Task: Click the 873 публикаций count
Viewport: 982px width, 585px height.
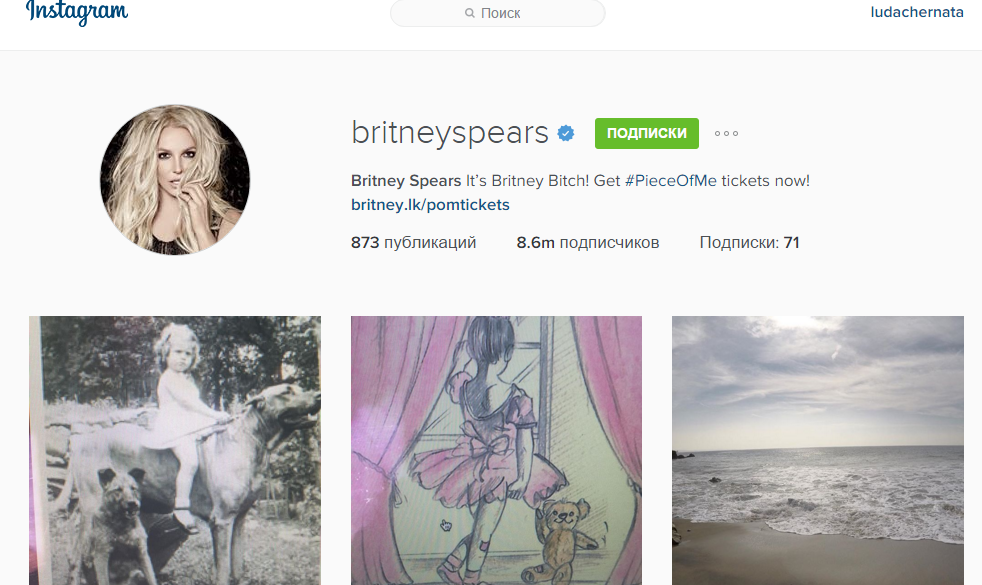Action: [x=413, y=242]
